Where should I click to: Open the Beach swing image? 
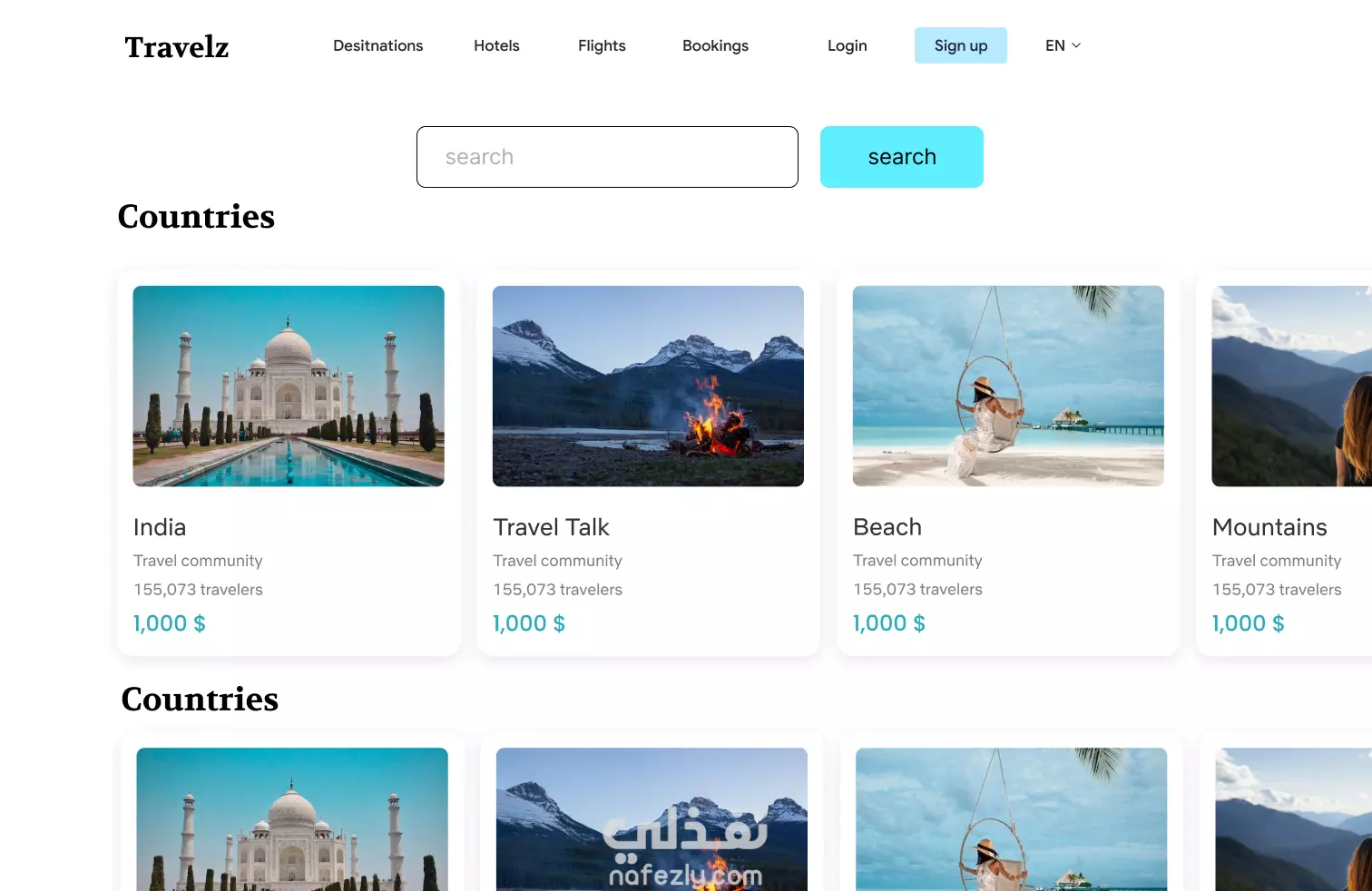coord(1008,386)
